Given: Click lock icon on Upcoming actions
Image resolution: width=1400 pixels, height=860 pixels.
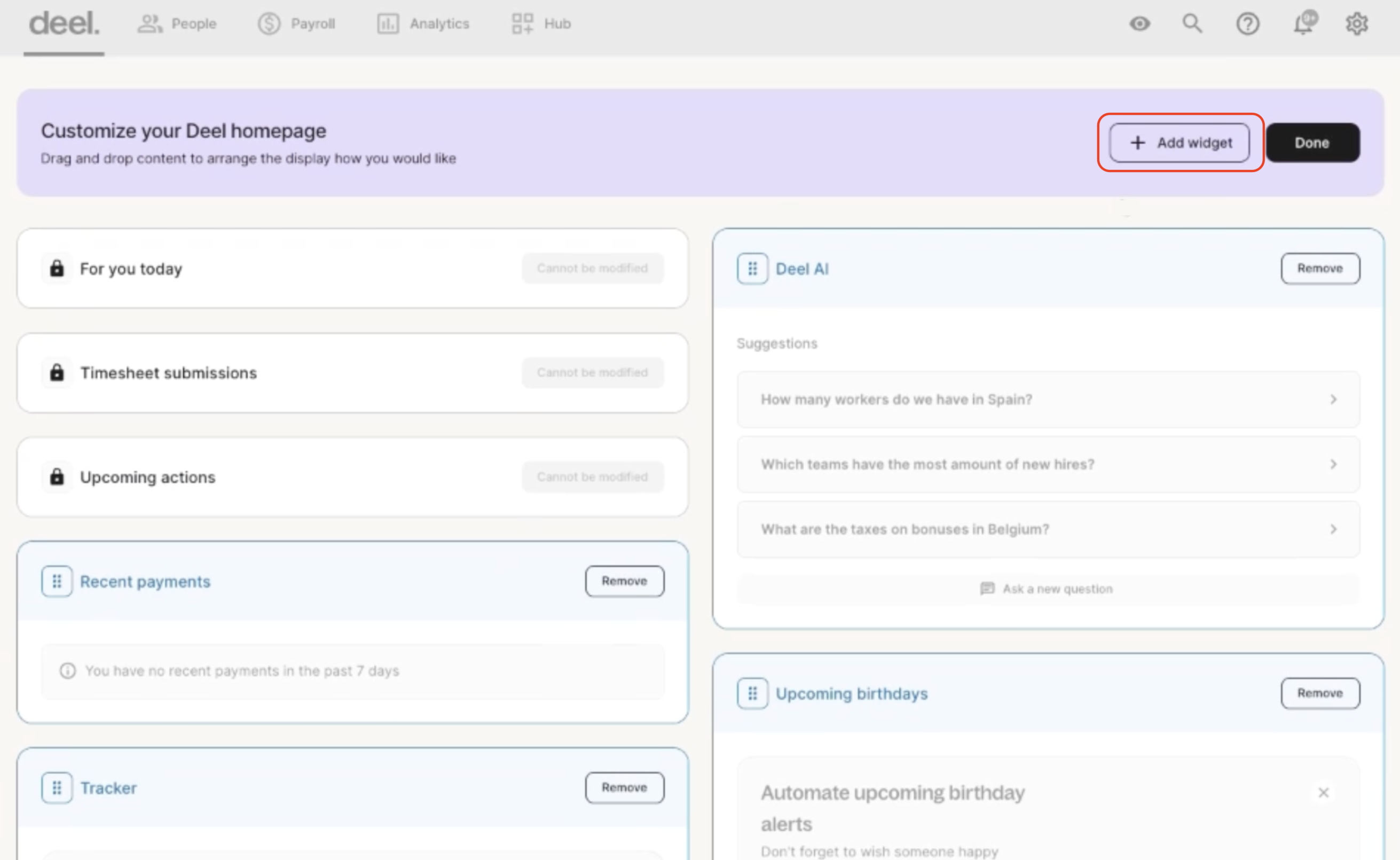Looking at the screenshot, I should (57, 476).
